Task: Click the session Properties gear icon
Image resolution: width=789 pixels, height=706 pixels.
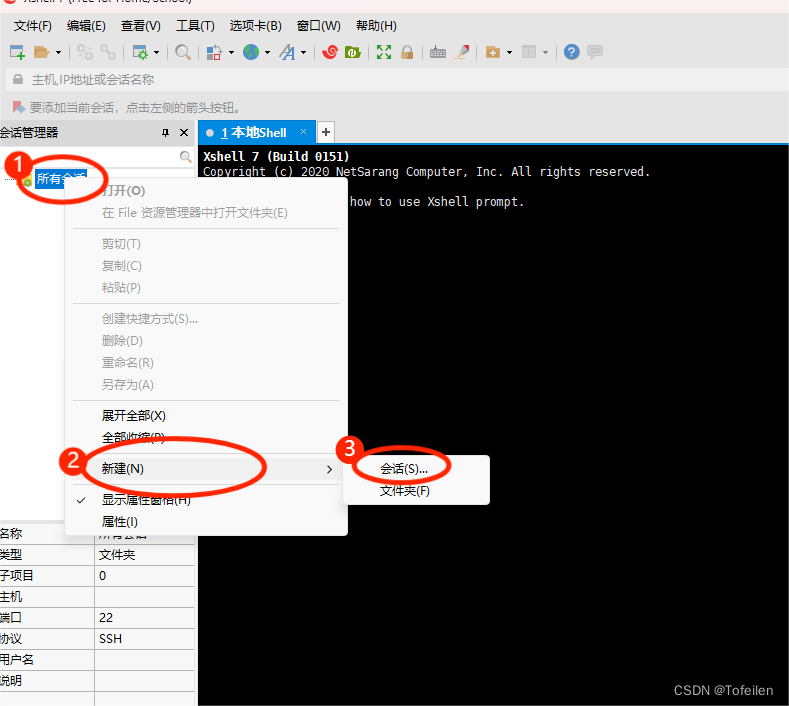Action: 139,52
